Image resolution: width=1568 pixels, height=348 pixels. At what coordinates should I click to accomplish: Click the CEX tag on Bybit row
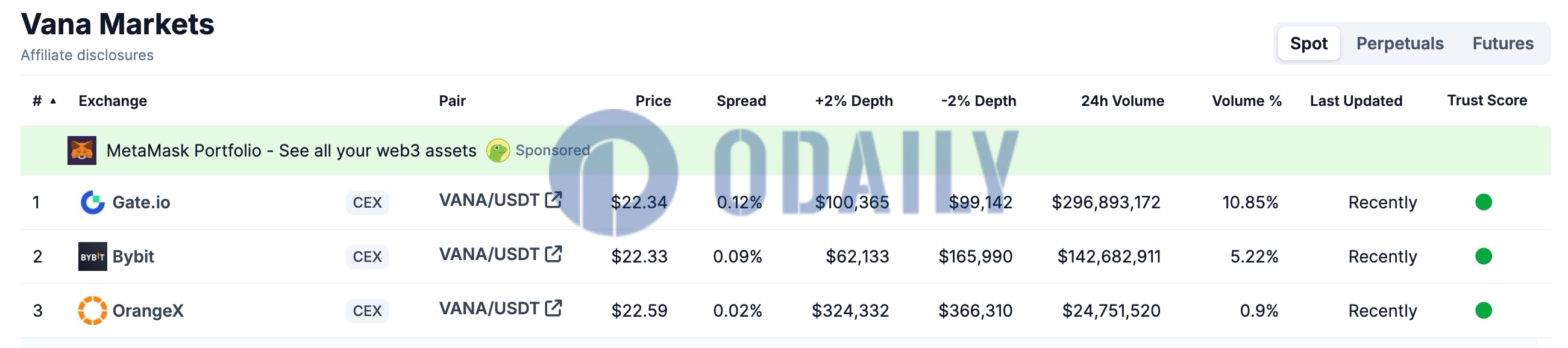tap(367, 256)
